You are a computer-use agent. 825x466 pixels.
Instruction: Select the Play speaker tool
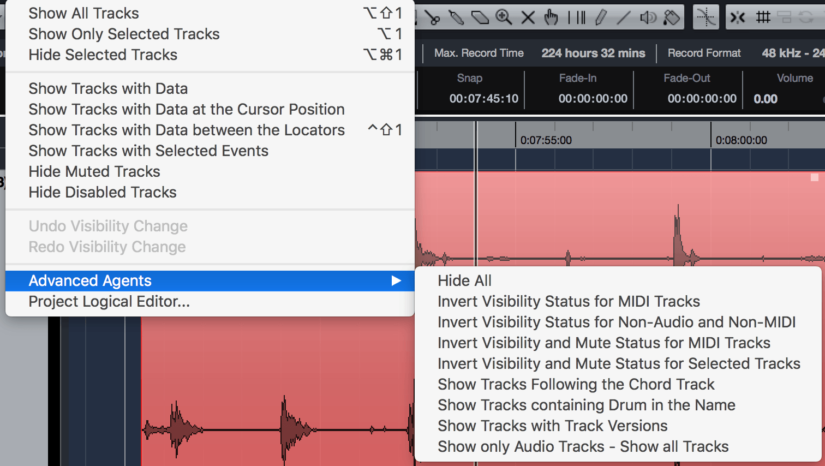[648, 18]
